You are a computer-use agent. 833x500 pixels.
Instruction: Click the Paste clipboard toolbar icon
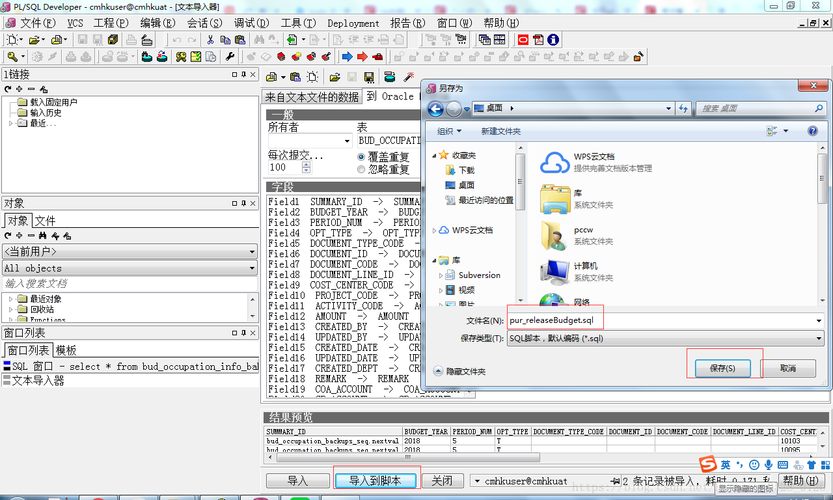(240, 40)
